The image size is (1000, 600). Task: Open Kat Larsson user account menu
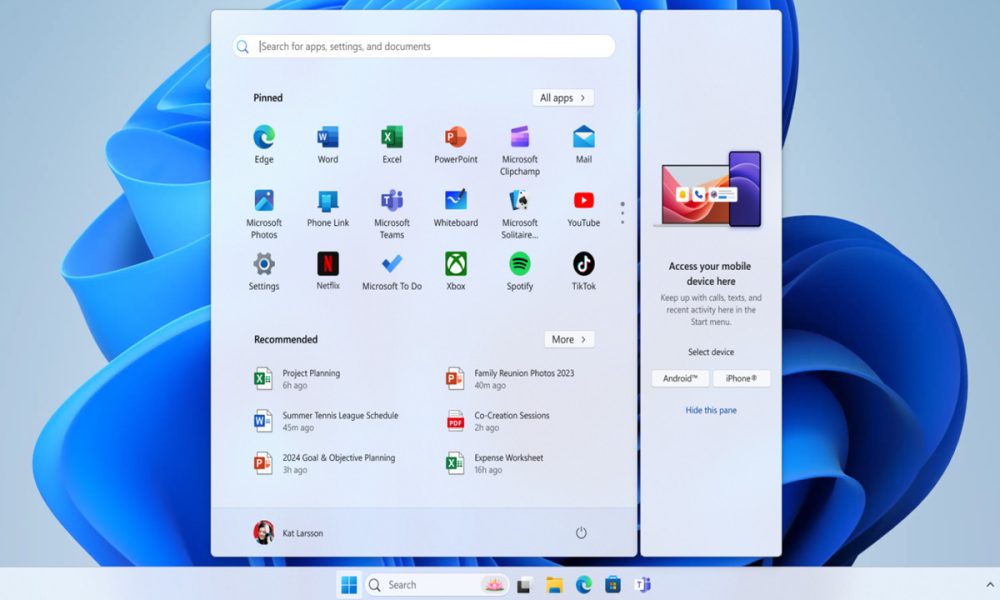pos(288,532)
